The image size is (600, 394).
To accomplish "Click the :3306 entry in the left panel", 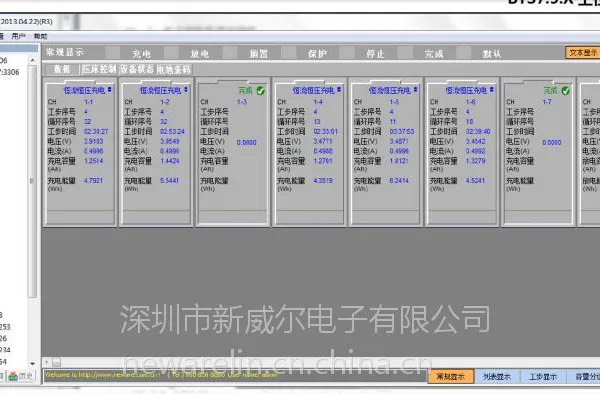I will pos(10,72).
